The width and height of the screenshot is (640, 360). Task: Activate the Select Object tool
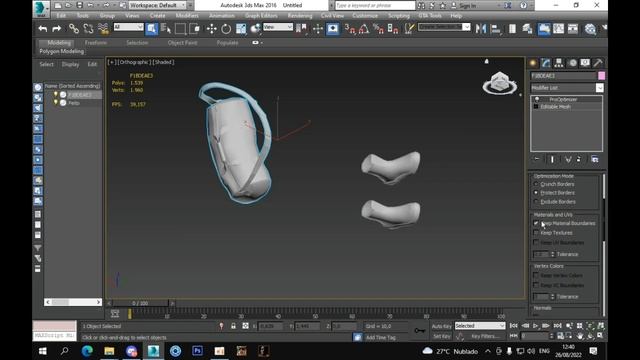[151, 29]
